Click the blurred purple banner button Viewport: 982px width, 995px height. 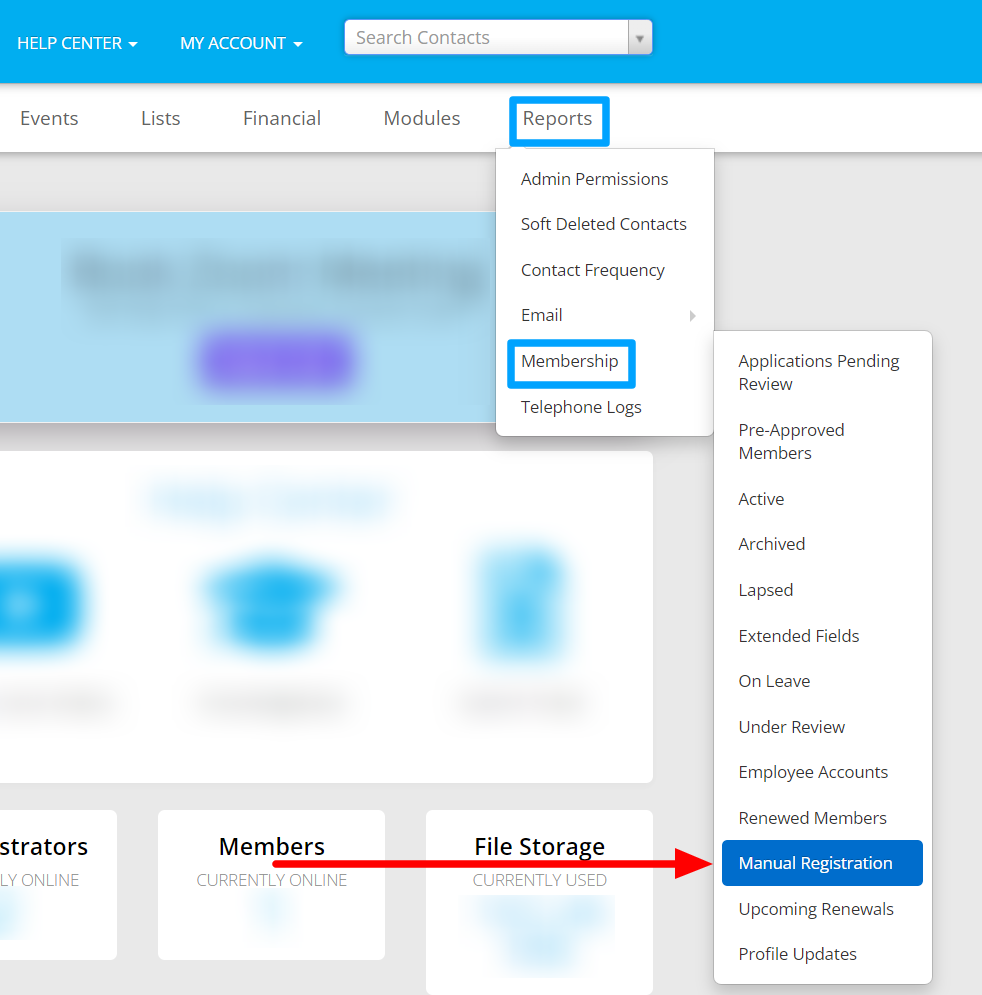coord(276,362)
